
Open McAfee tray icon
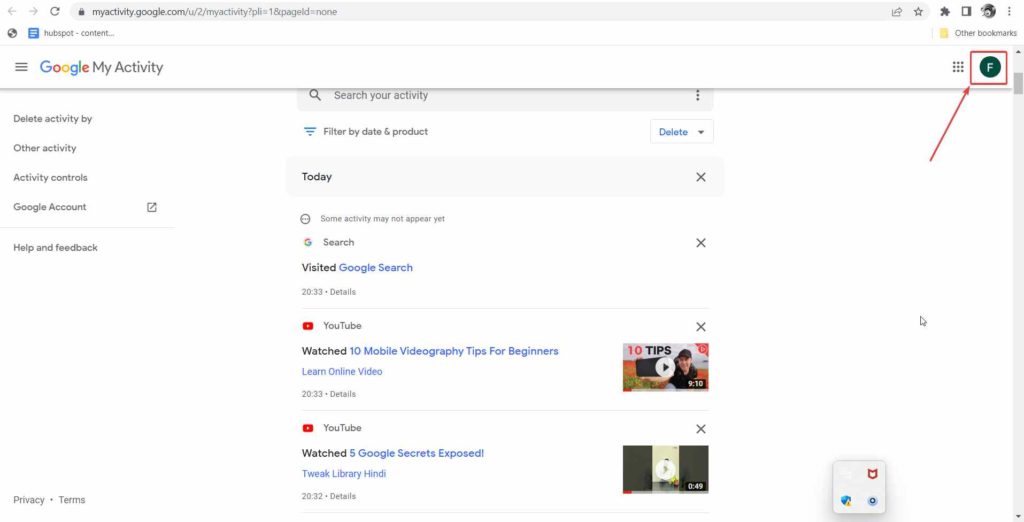pyautogui.click(x=872, y=474)
